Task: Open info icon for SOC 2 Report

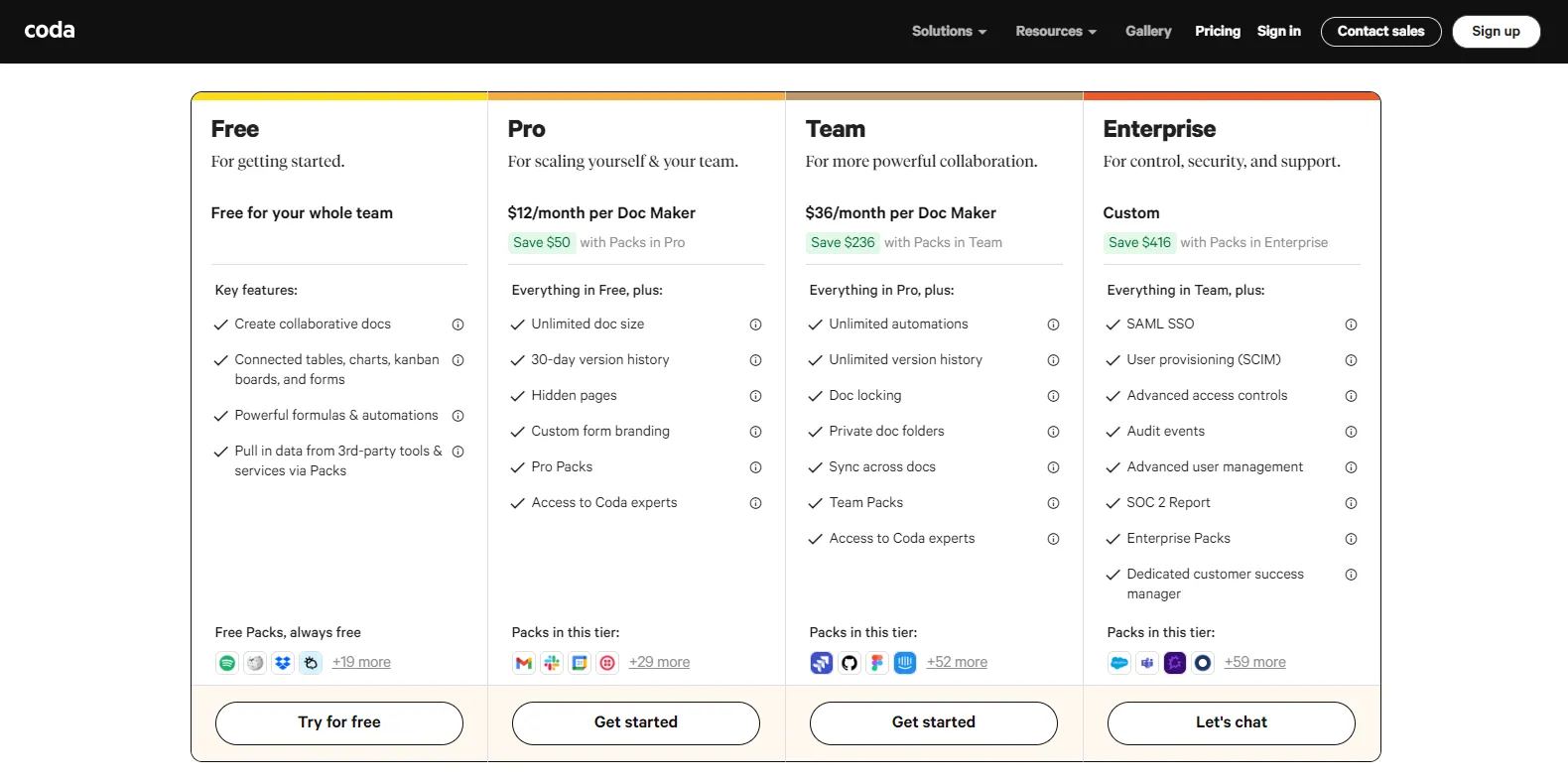Action: [x=1352, y=503]
